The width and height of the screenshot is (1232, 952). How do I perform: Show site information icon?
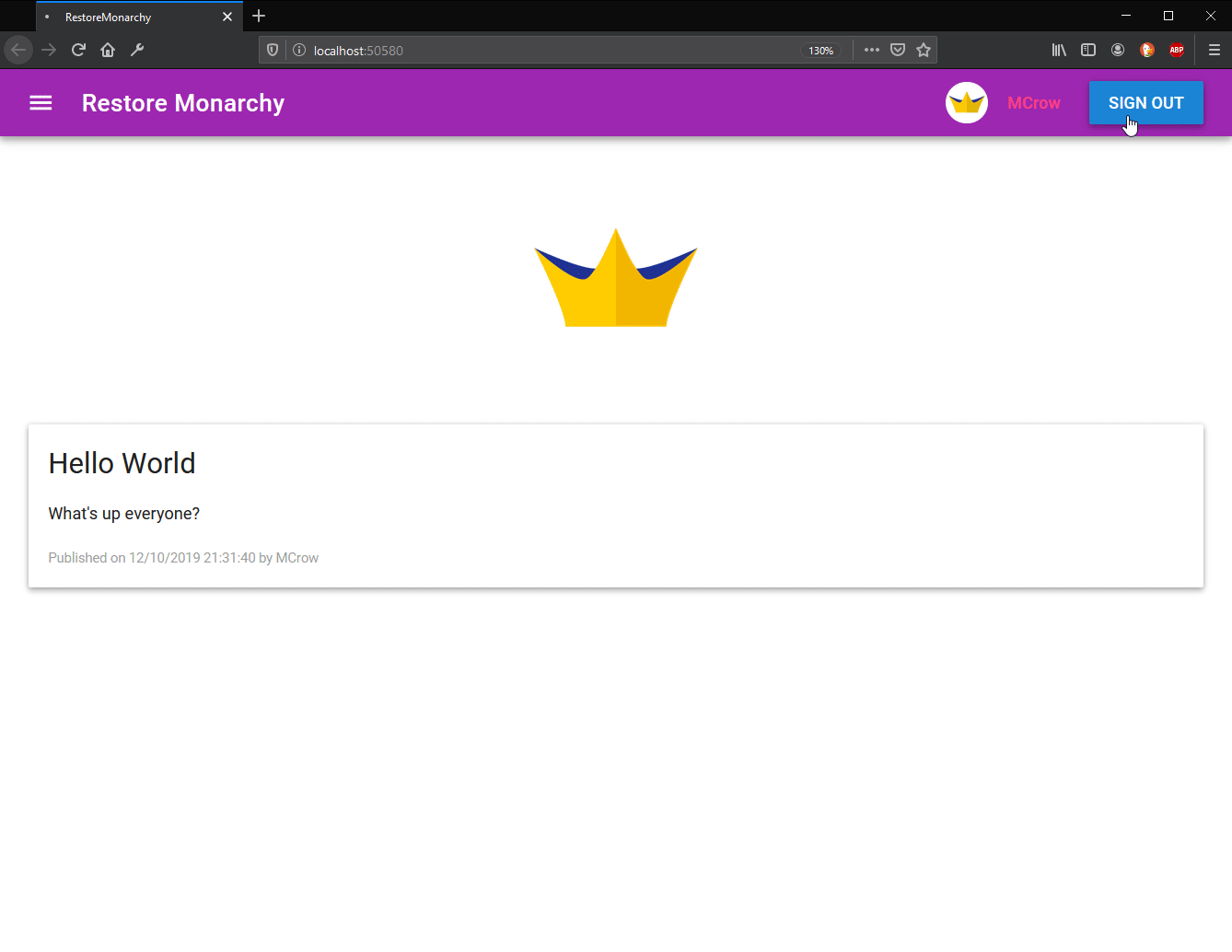pos(299,51)
